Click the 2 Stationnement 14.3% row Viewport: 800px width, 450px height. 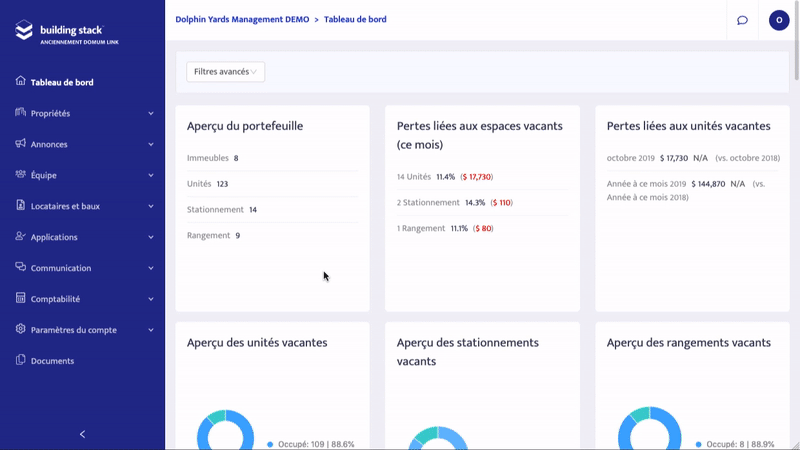point(482,203)
